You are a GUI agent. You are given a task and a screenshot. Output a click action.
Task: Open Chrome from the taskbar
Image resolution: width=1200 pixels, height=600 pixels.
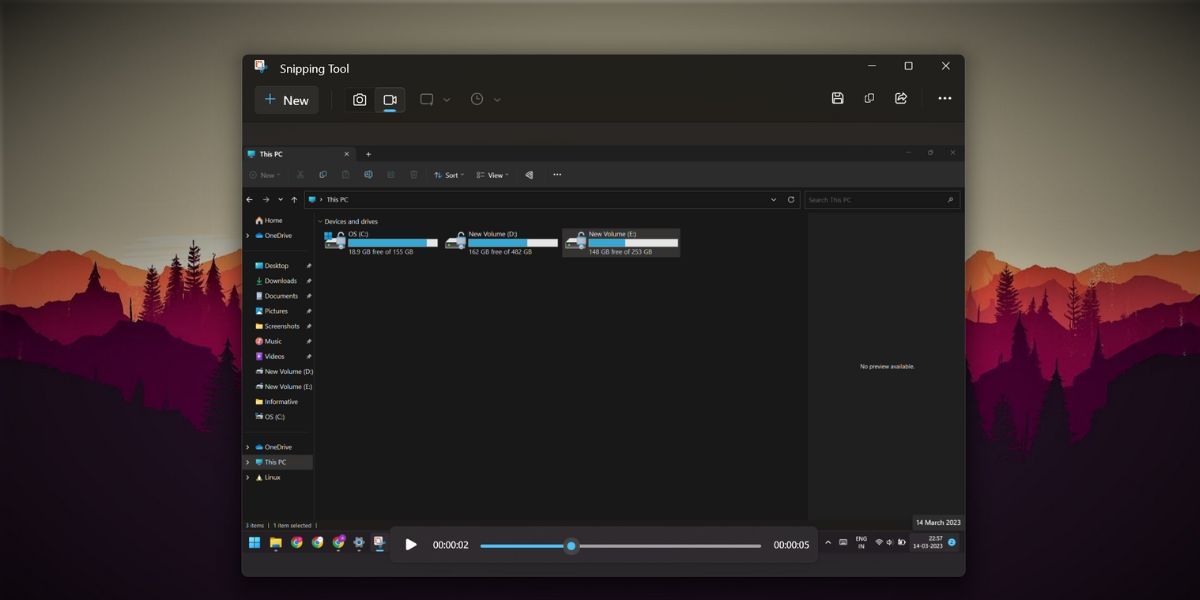pyautogui.click(x=296, y=543)
